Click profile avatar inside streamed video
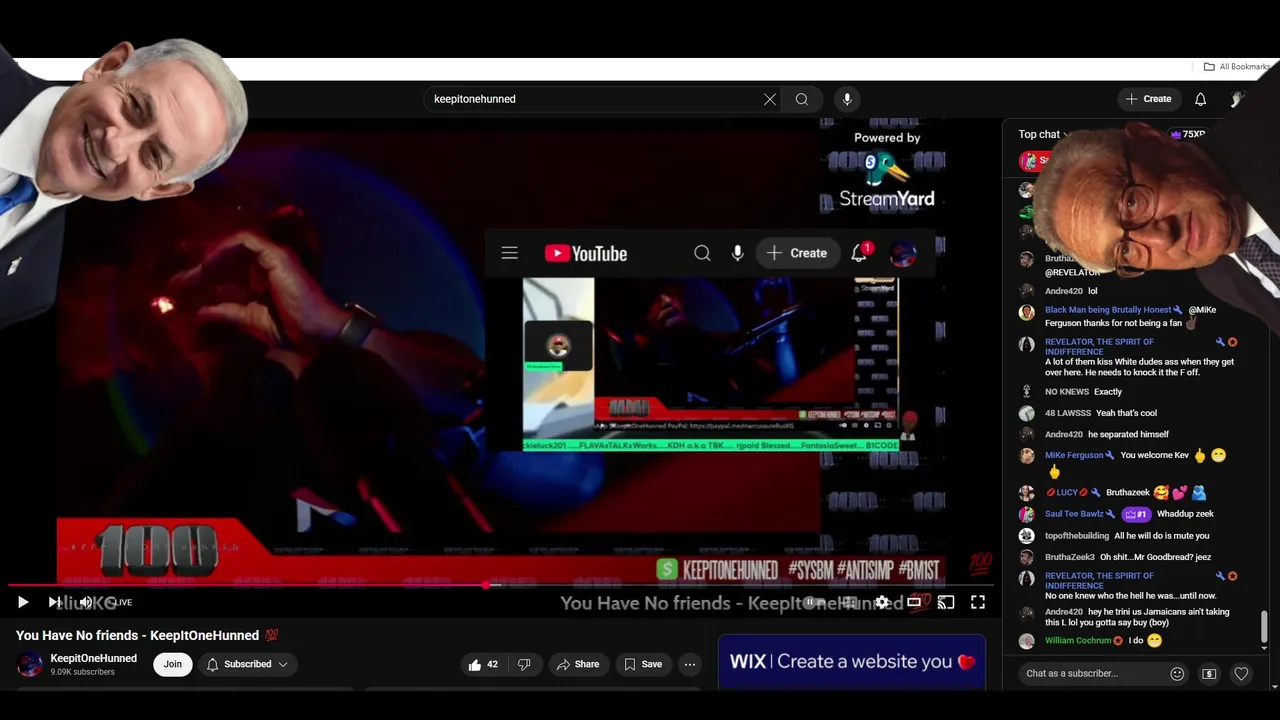The width and height of the screenshot is (1280, 720). pos(903,254)
